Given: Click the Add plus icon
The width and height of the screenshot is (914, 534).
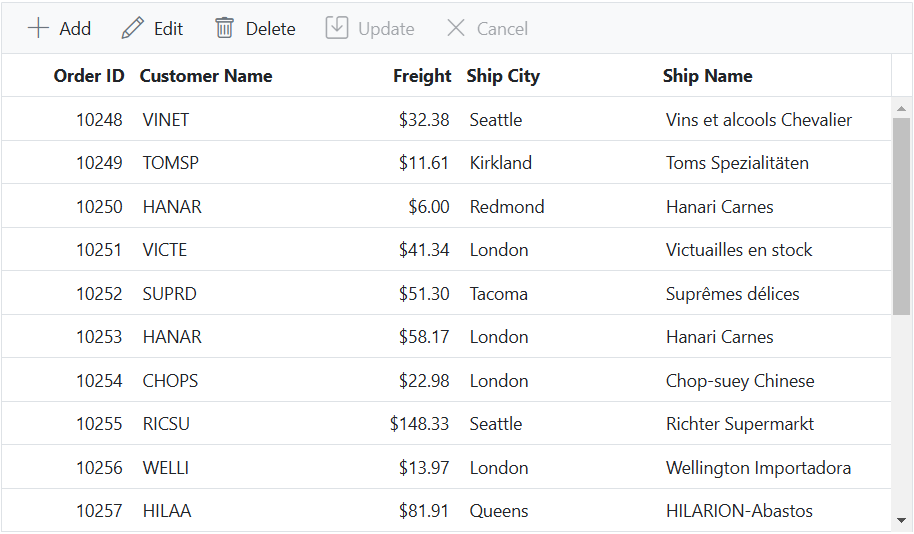Looking at the screenshot, I should point(38,28).
